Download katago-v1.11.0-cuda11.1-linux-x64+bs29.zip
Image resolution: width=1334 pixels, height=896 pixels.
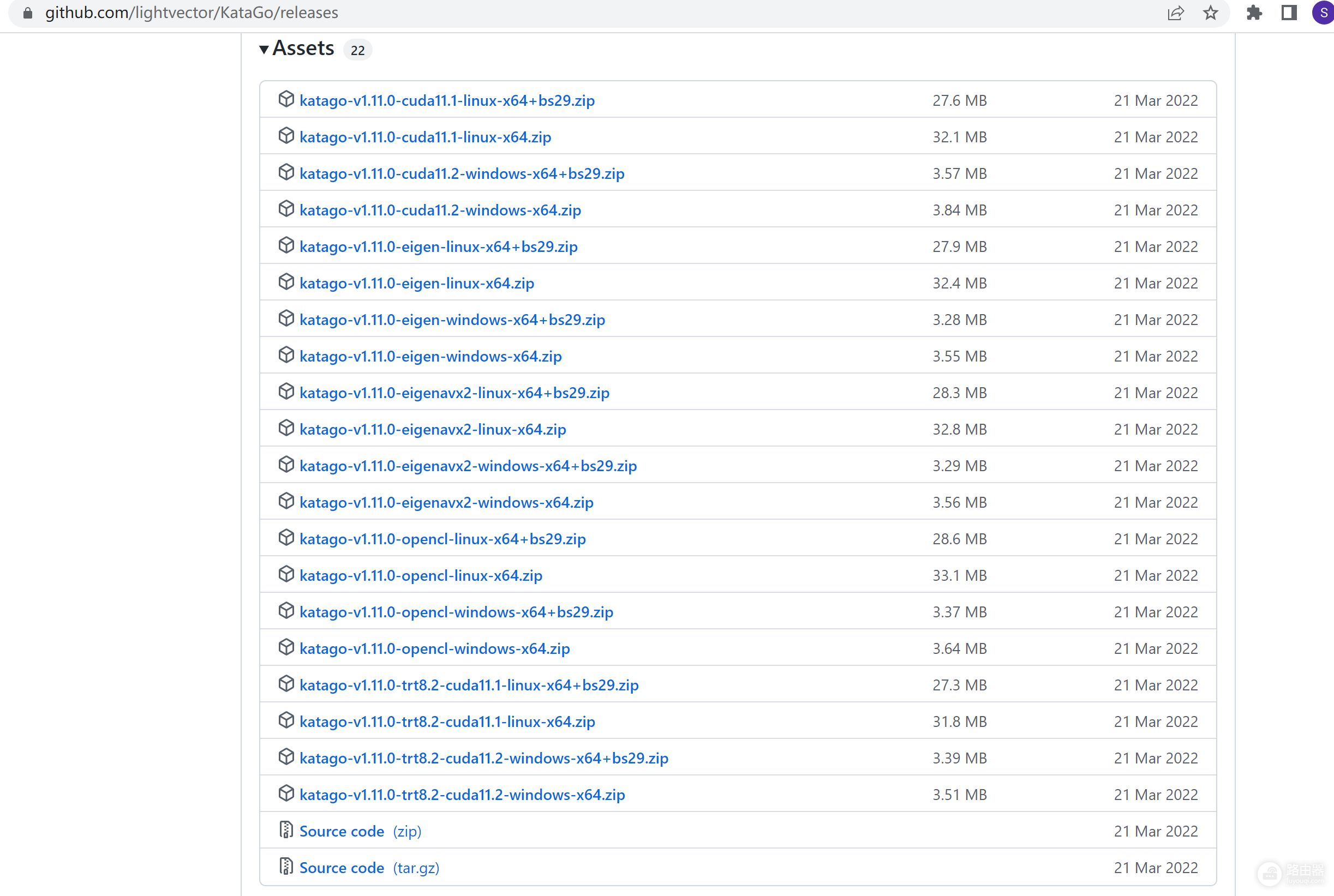447,100
